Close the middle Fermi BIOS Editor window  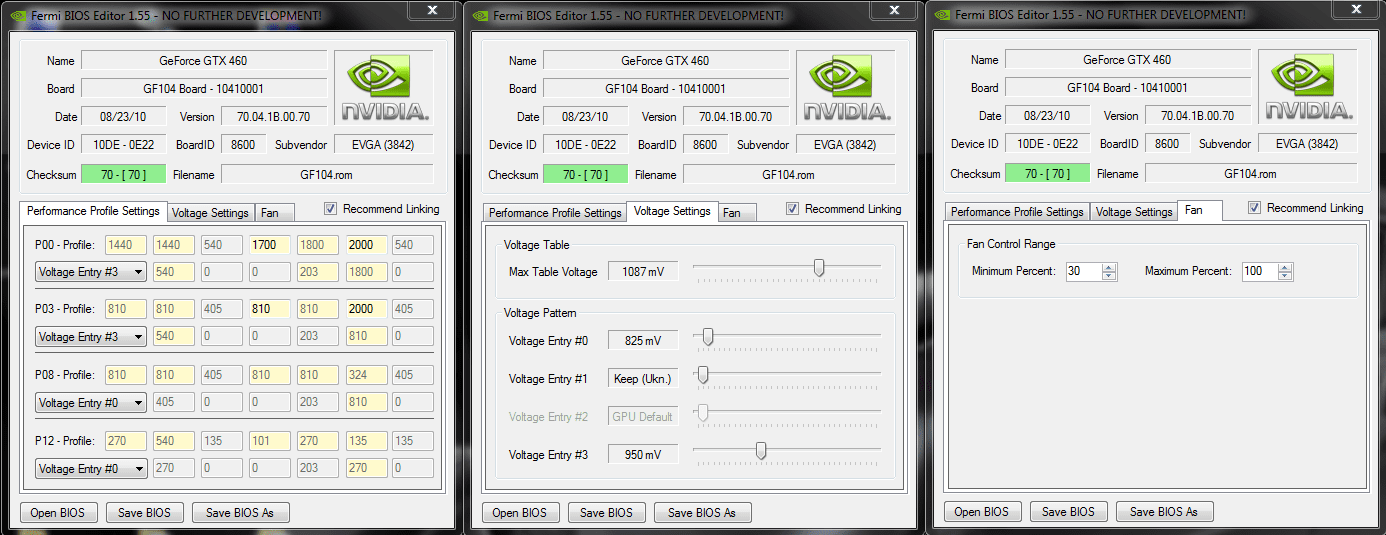[x=894, y=9]
